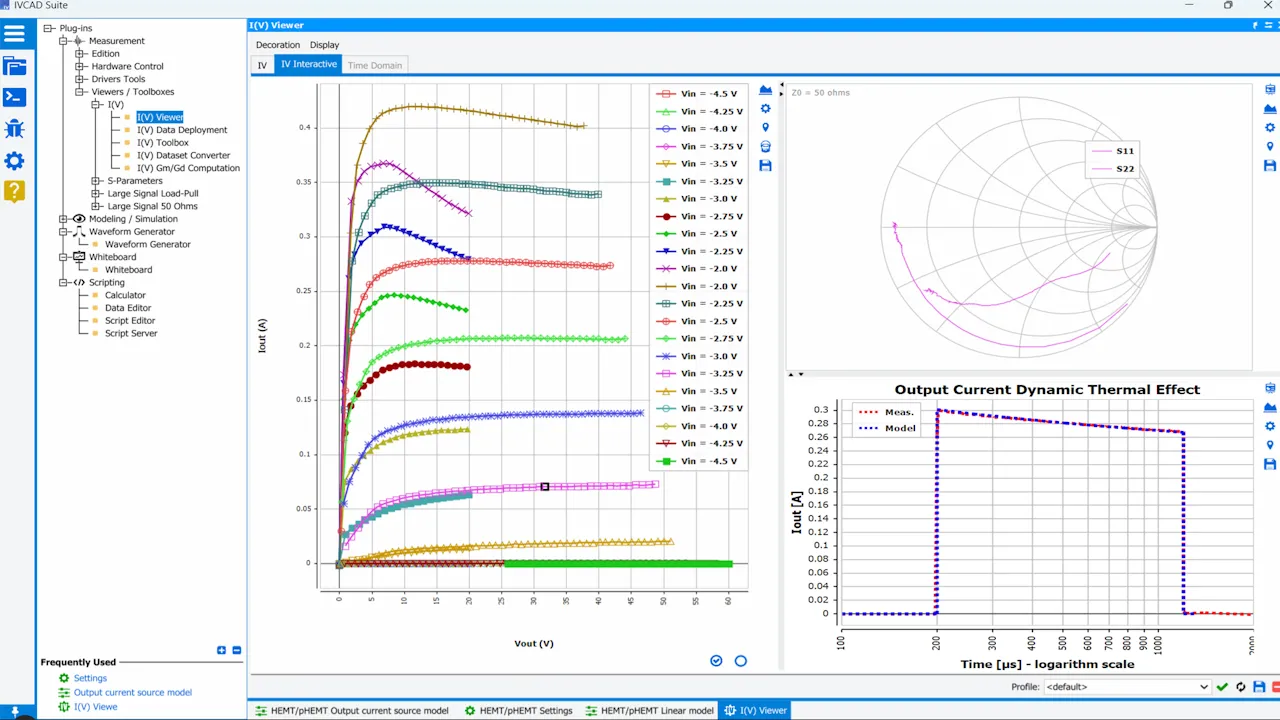Open the Profile <default> dropdown
This screenshot has height=720, width=1280.
coord(1204,687)
